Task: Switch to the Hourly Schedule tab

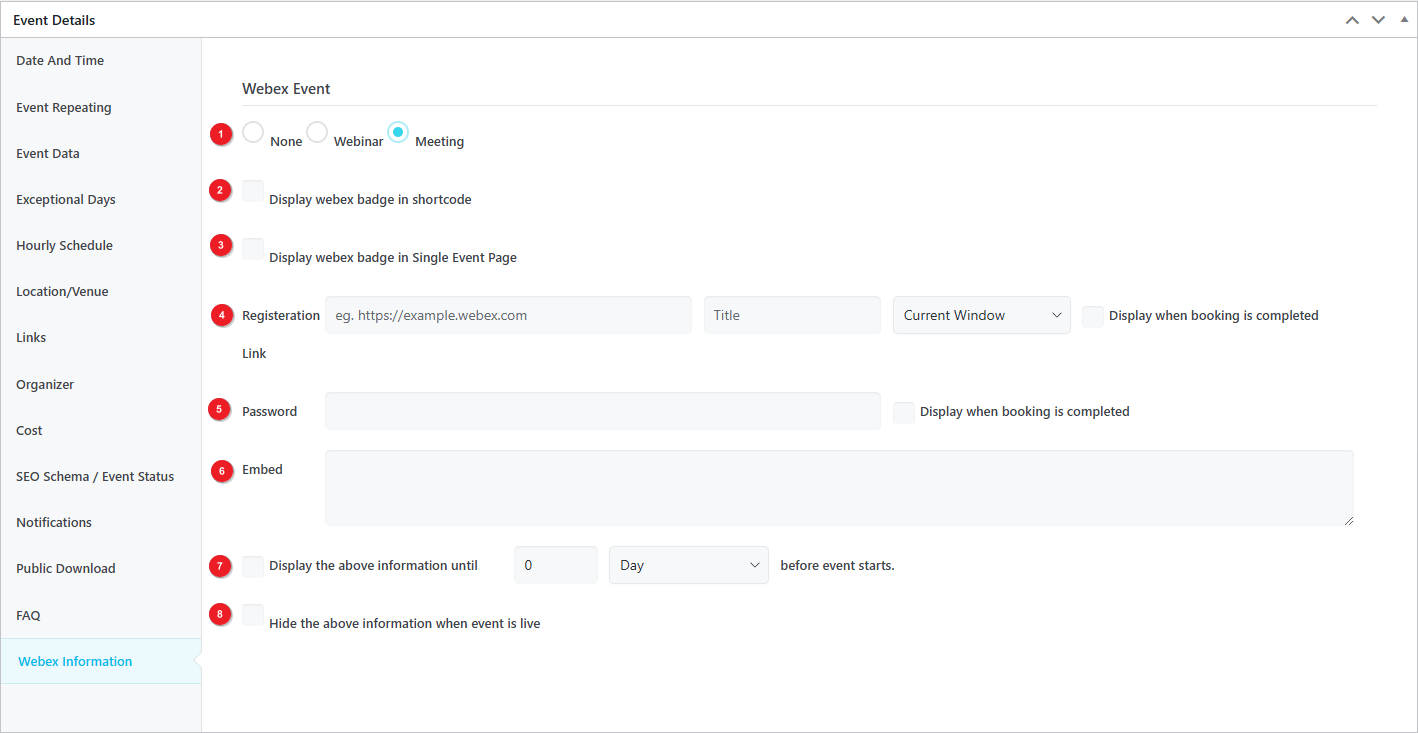Action: [x=64, y=246]
